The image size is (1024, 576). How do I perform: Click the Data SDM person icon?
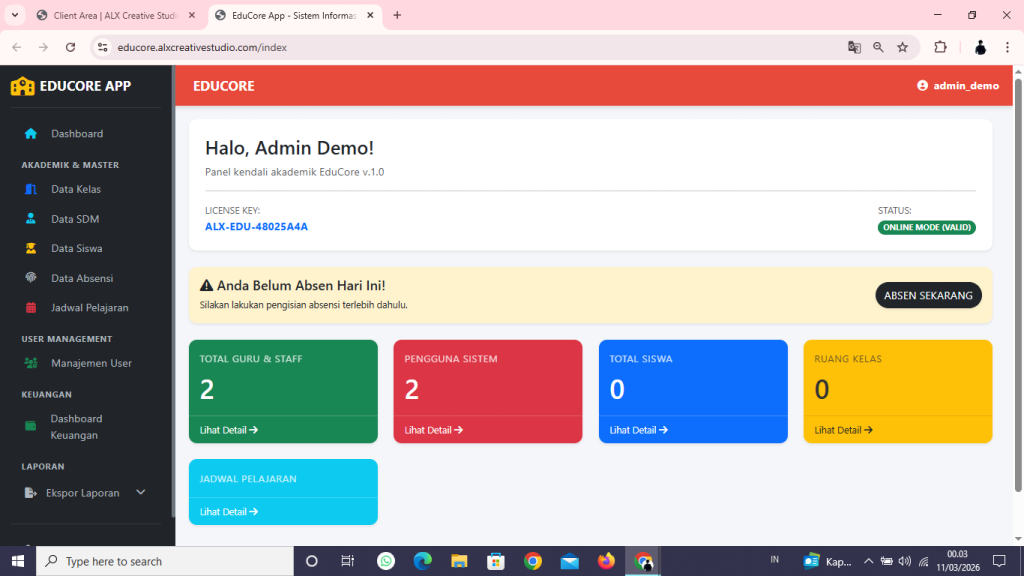click(31, 219)
